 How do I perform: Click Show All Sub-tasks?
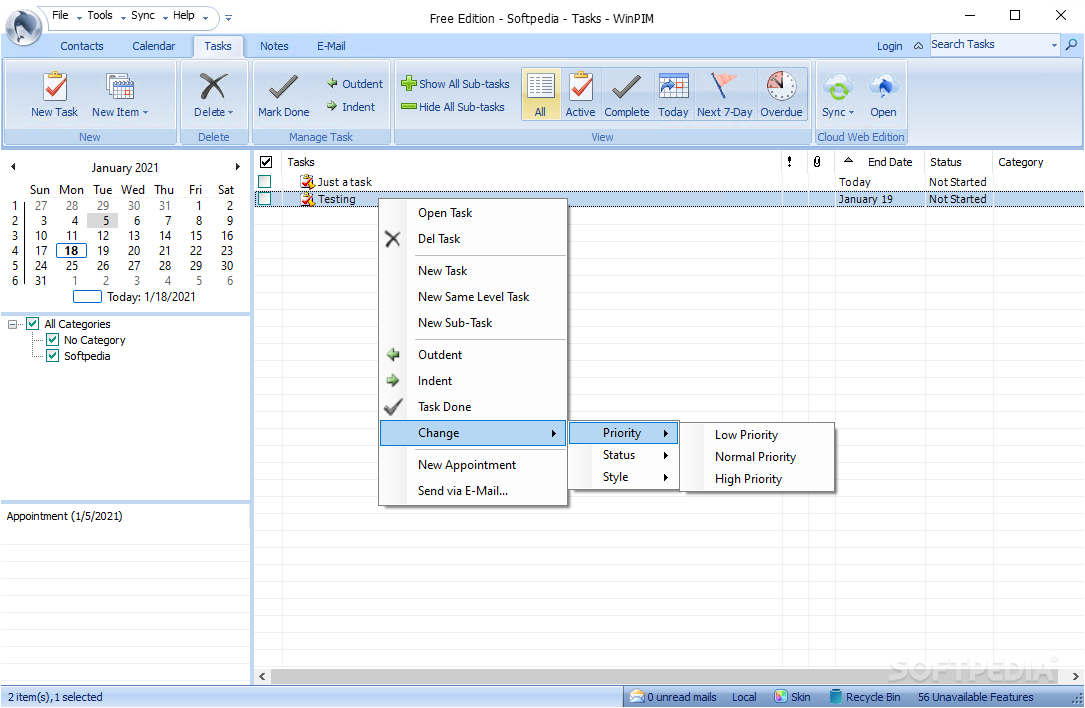point(455,84)
